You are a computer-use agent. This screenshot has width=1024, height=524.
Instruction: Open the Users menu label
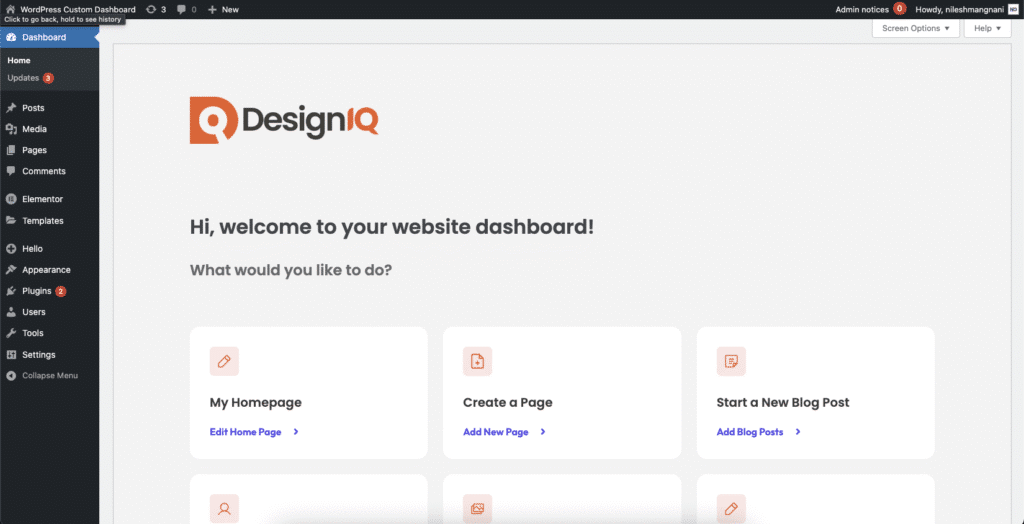coord(34,312)
